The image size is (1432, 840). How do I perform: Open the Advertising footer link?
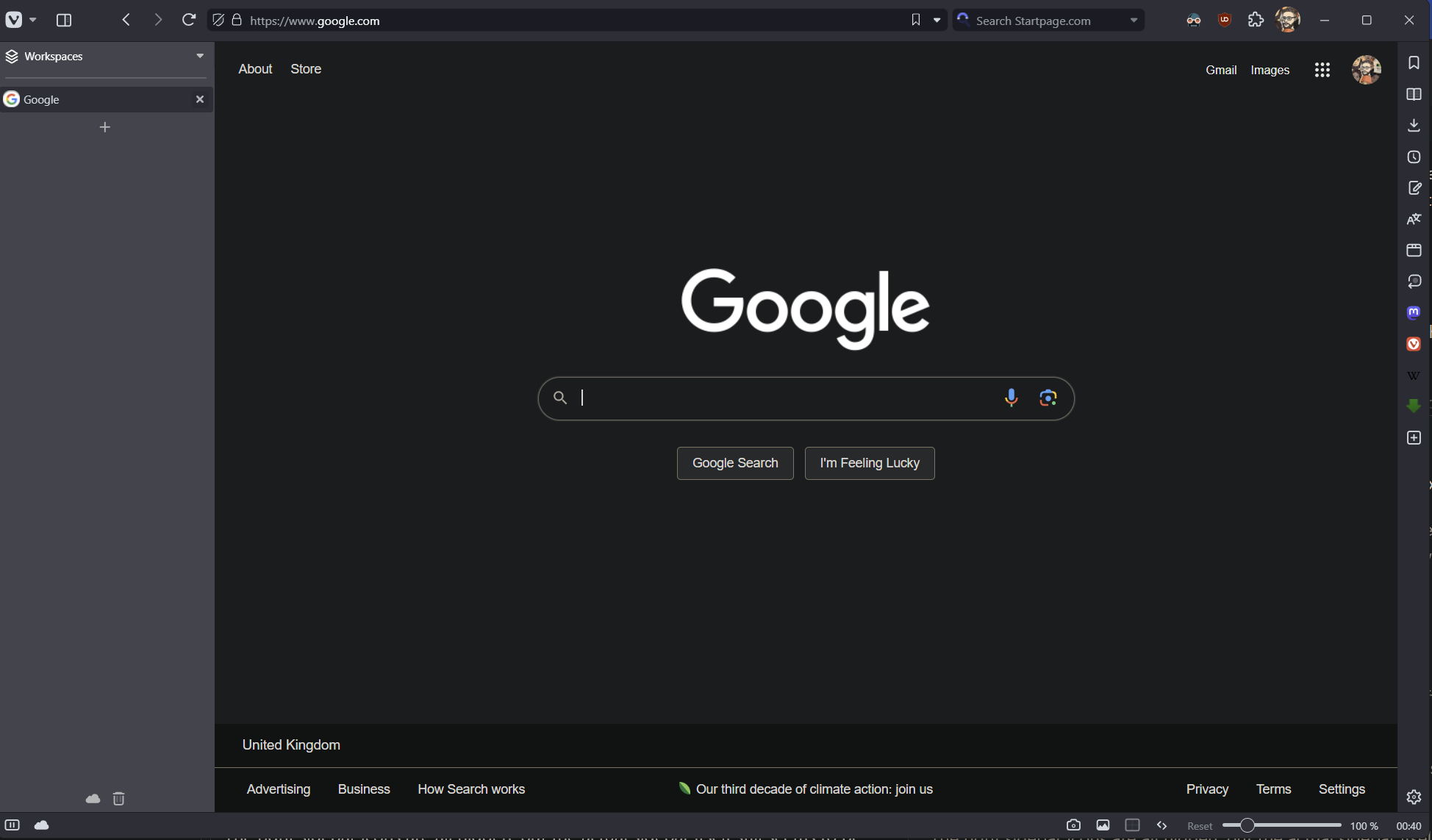(279, 789)
